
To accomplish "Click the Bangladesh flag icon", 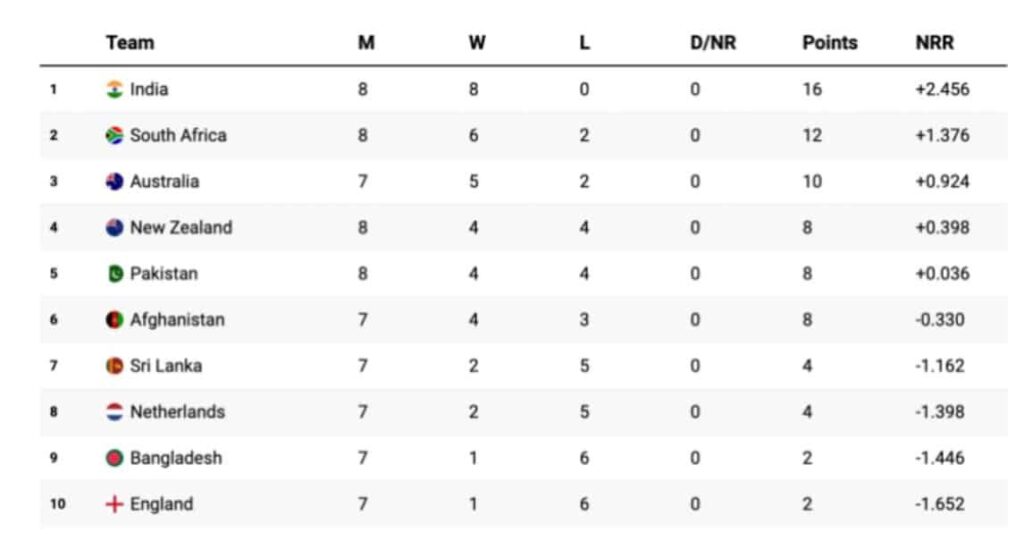I will pyautogui.click(x=114, y=458).
